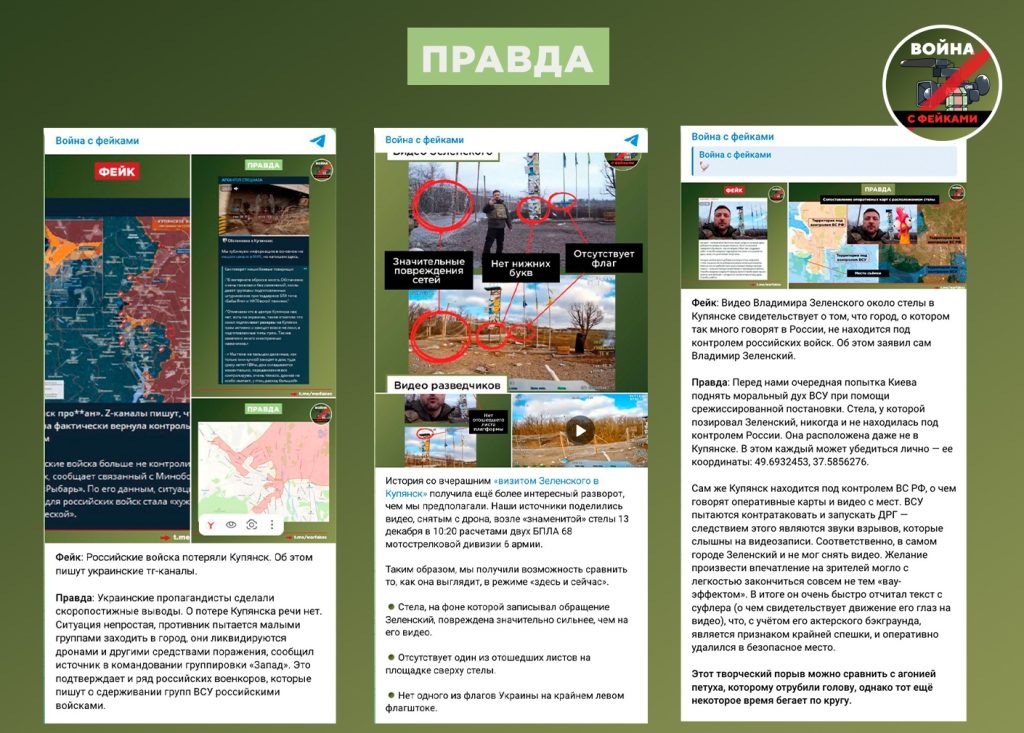Click the large round Война с фейками logo
Screen dimensions: 1024x733
pos(941,84)
